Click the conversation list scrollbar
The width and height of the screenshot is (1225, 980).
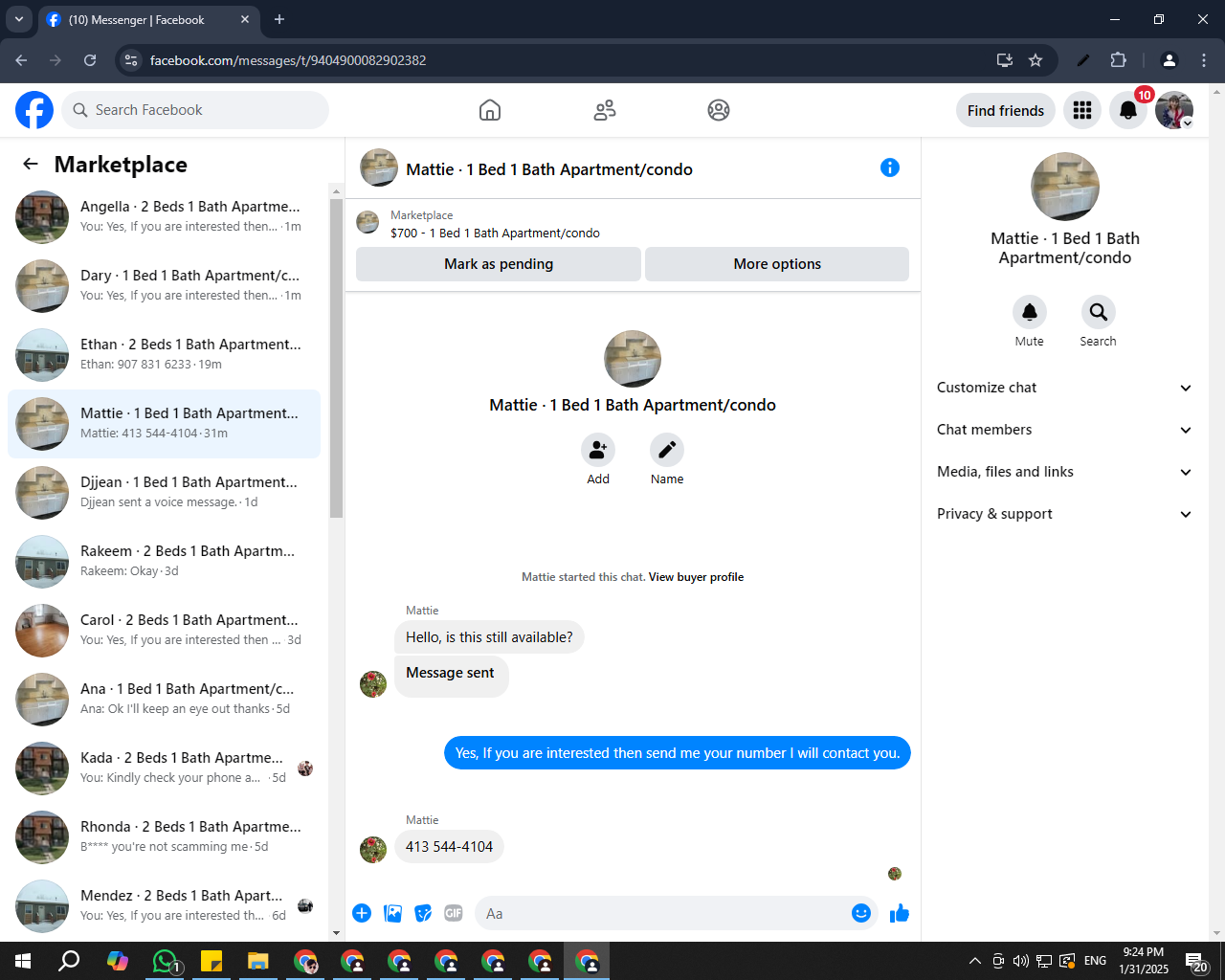pyautogui.click(x=336, y=359)
